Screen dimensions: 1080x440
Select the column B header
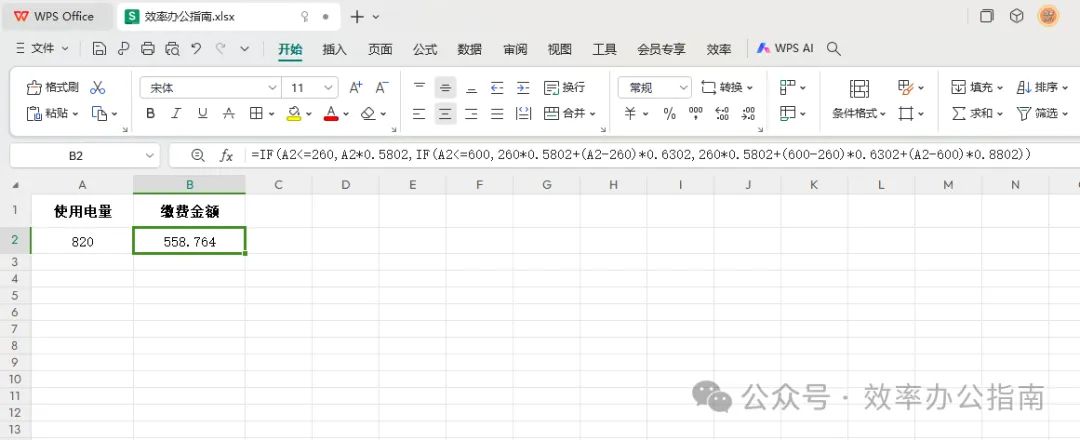(x=189, y=185)
